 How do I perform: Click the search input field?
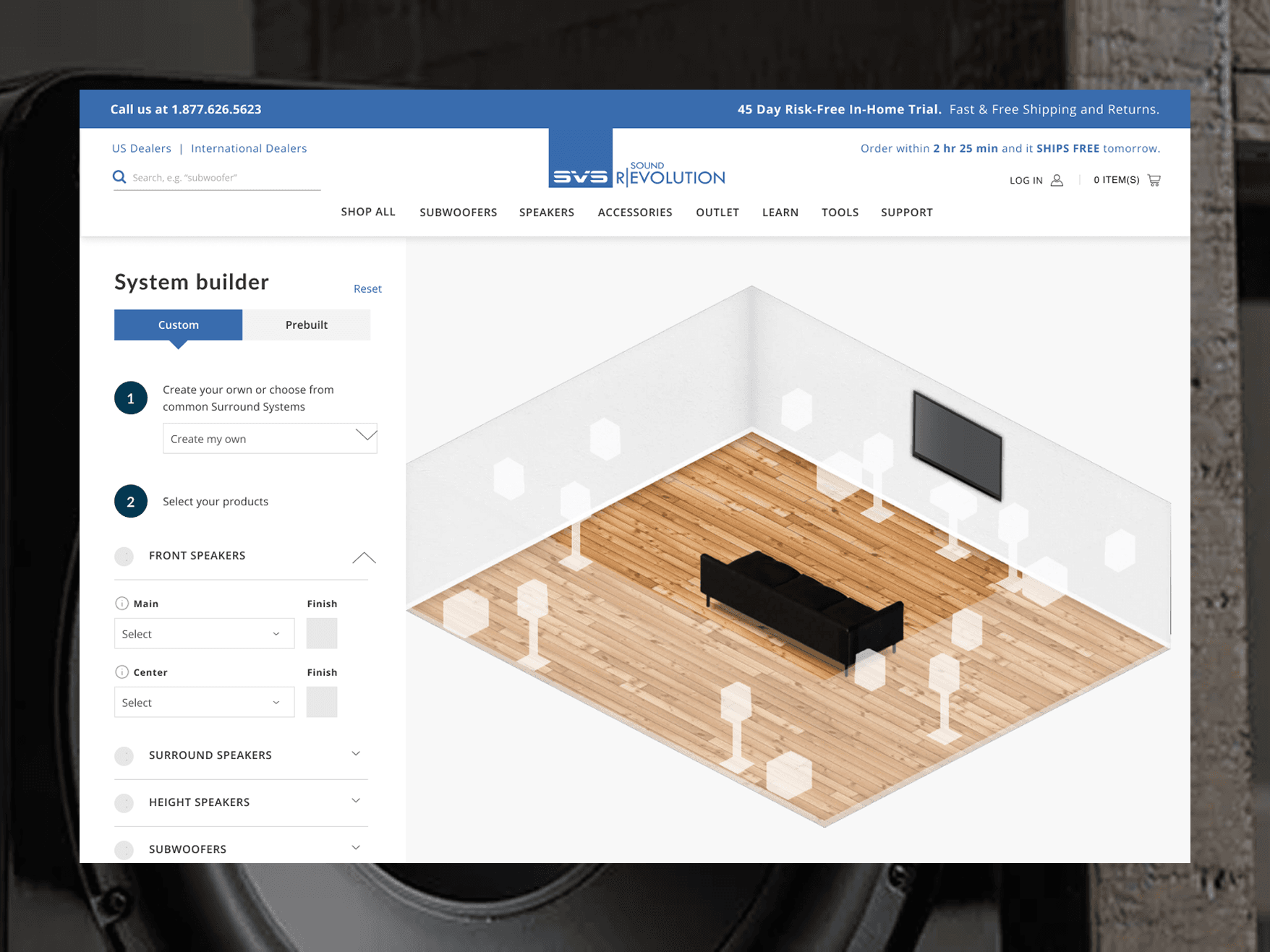pyautogui.click(x=224, y=178)
